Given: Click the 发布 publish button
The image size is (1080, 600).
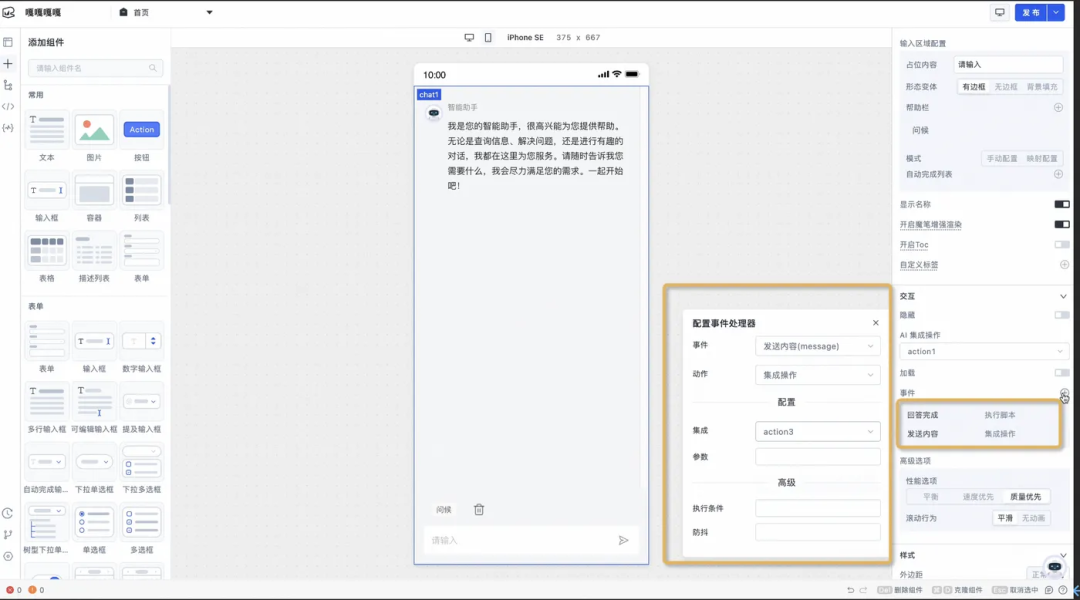Looking at the screenshot, I should point(1031,11).
